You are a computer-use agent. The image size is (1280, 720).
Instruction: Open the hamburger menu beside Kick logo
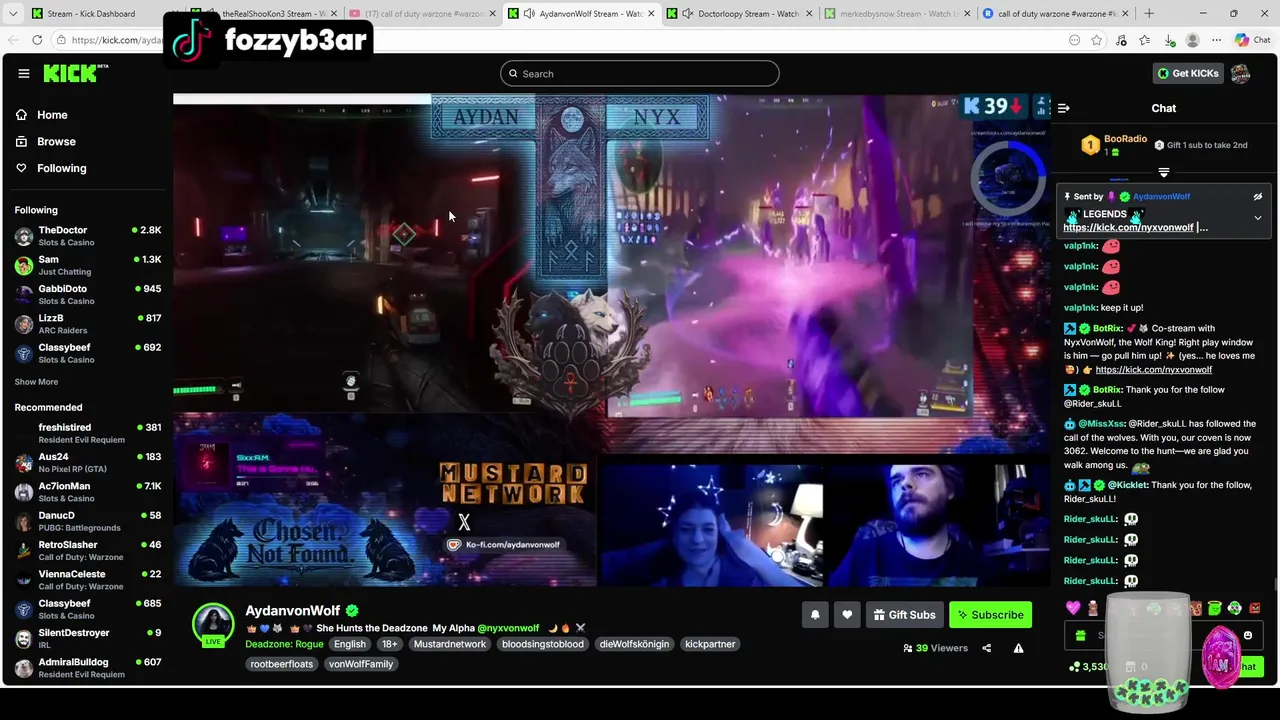pyautogui.click(x=24, y=73)
